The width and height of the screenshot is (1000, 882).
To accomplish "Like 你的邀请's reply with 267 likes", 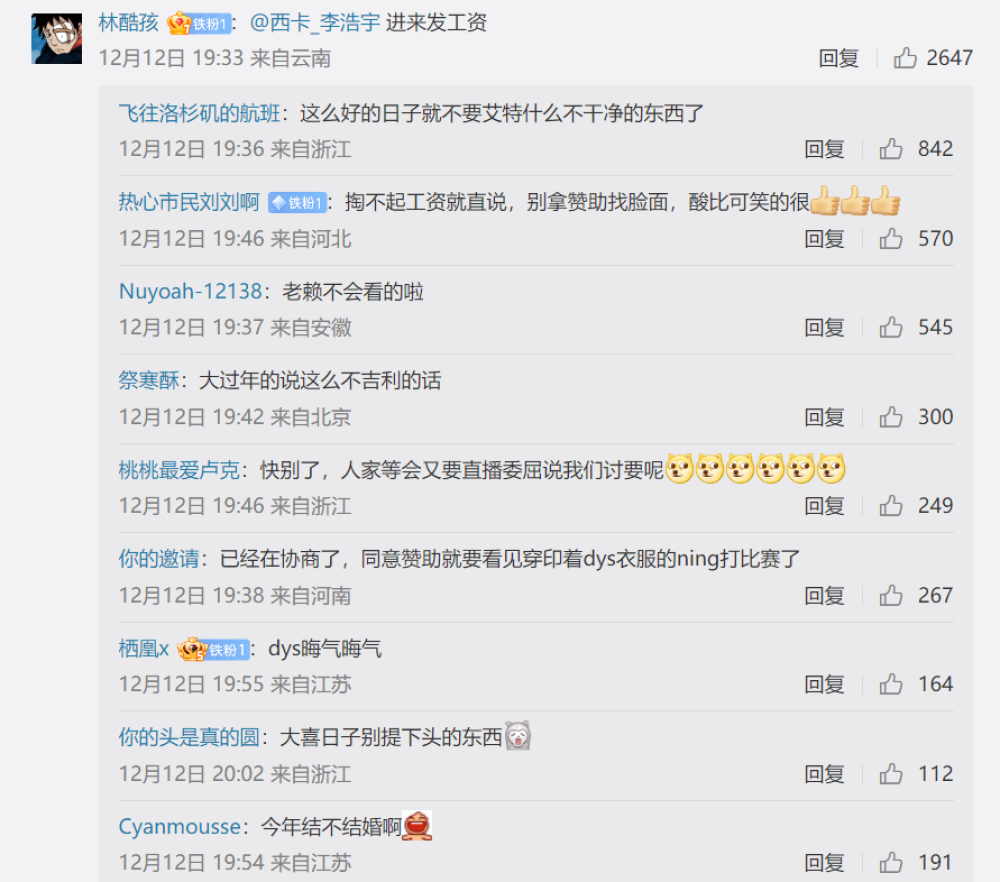I will pyautogui.click(x=891, y=596).
